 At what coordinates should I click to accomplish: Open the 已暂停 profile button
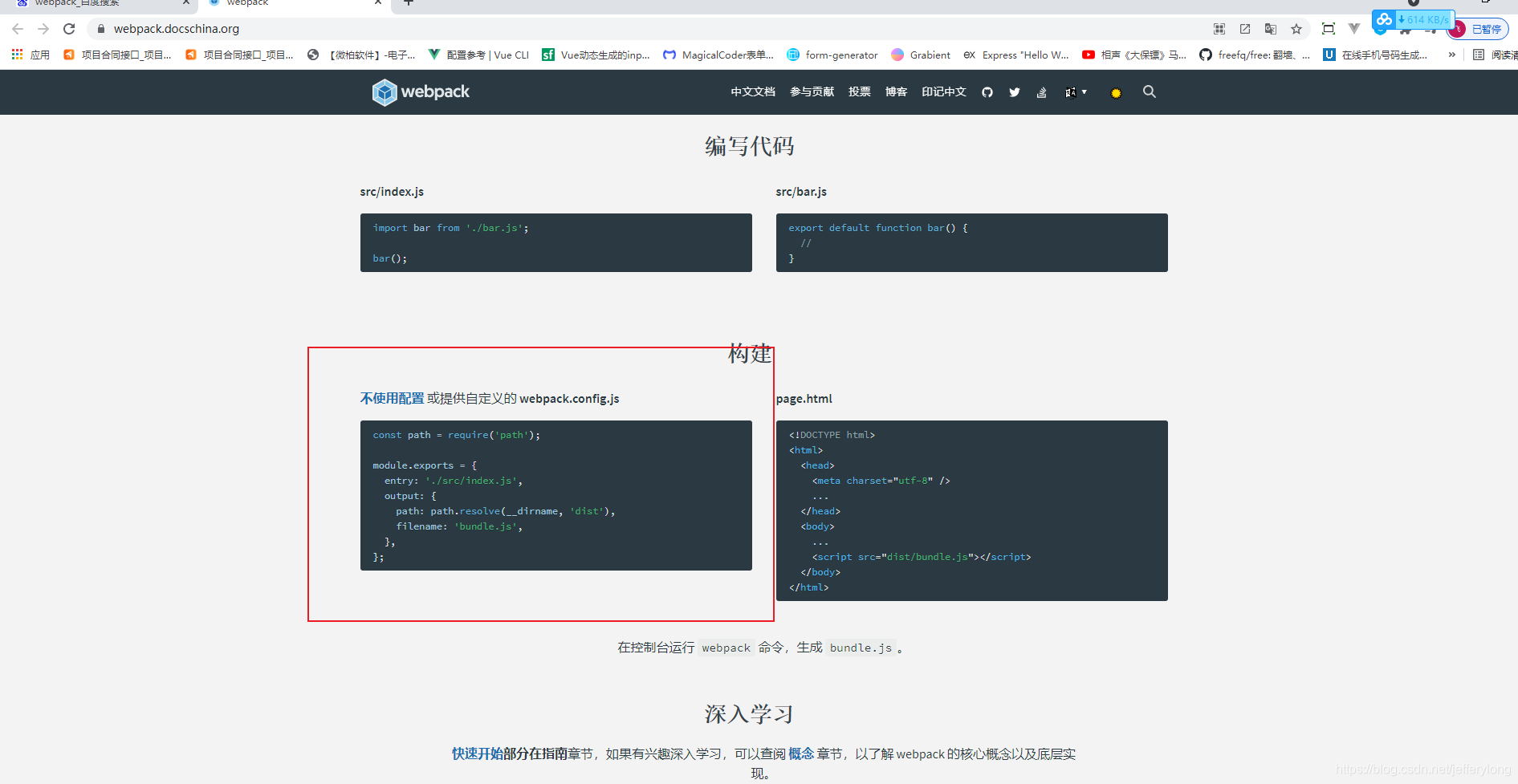point(1478,29)
